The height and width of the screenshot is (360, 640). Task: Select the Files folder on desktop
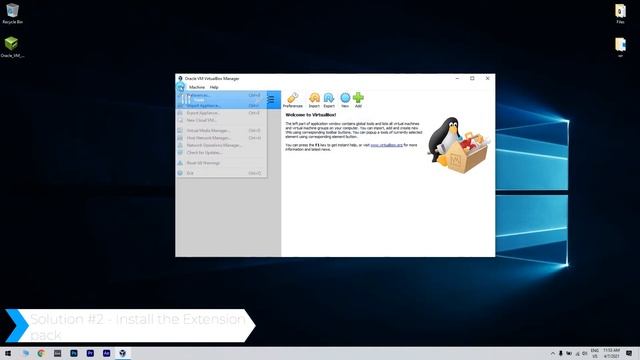[620, 13]
